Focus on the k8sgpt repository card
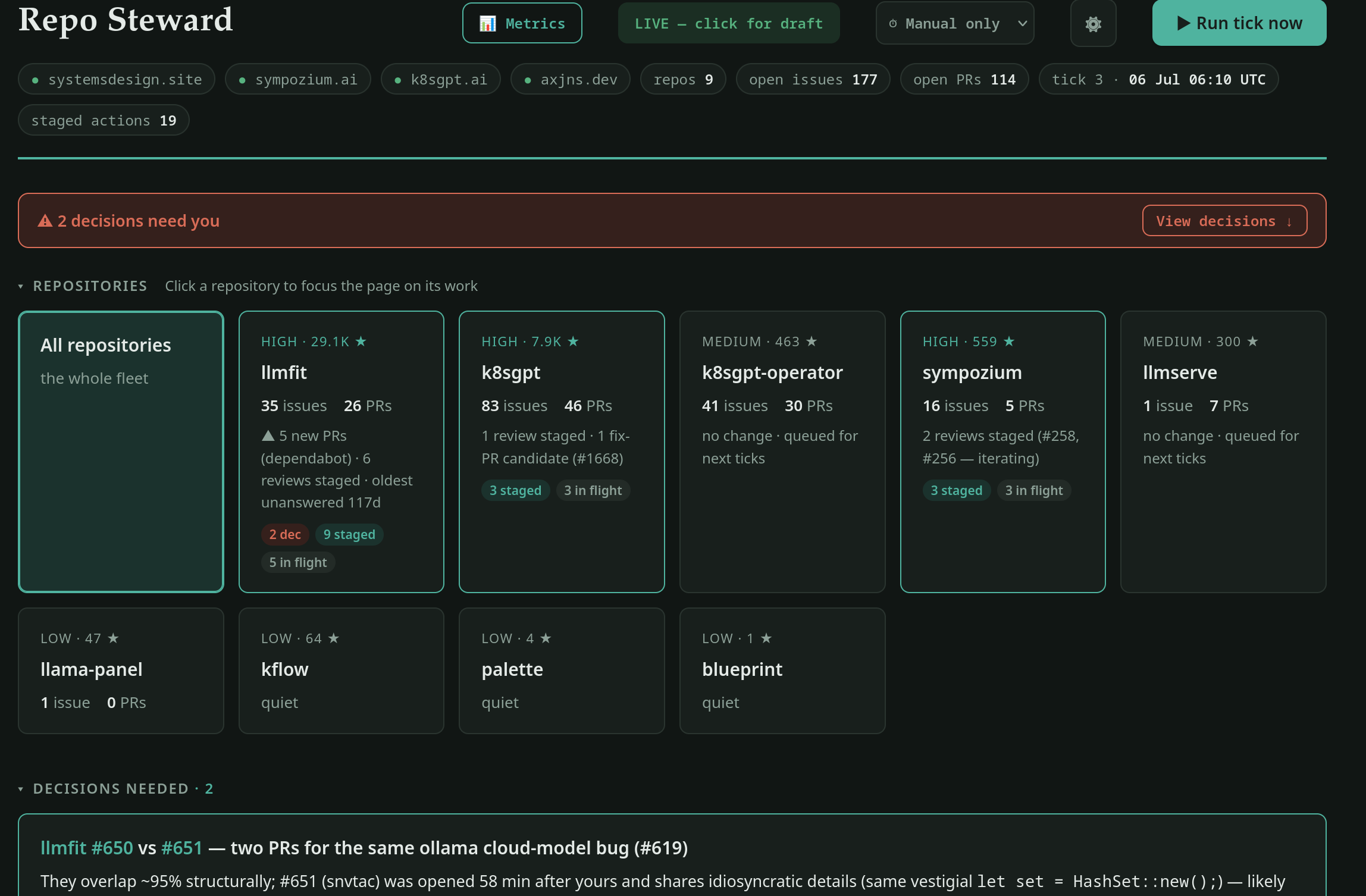The width and height of the screenshot is (1366, 896). [x=562, y=452]
